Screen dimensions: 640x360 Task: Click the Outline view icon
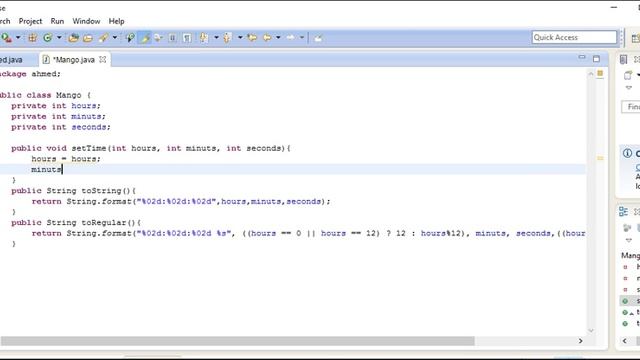pyautogui.click(x=623, y=211)
